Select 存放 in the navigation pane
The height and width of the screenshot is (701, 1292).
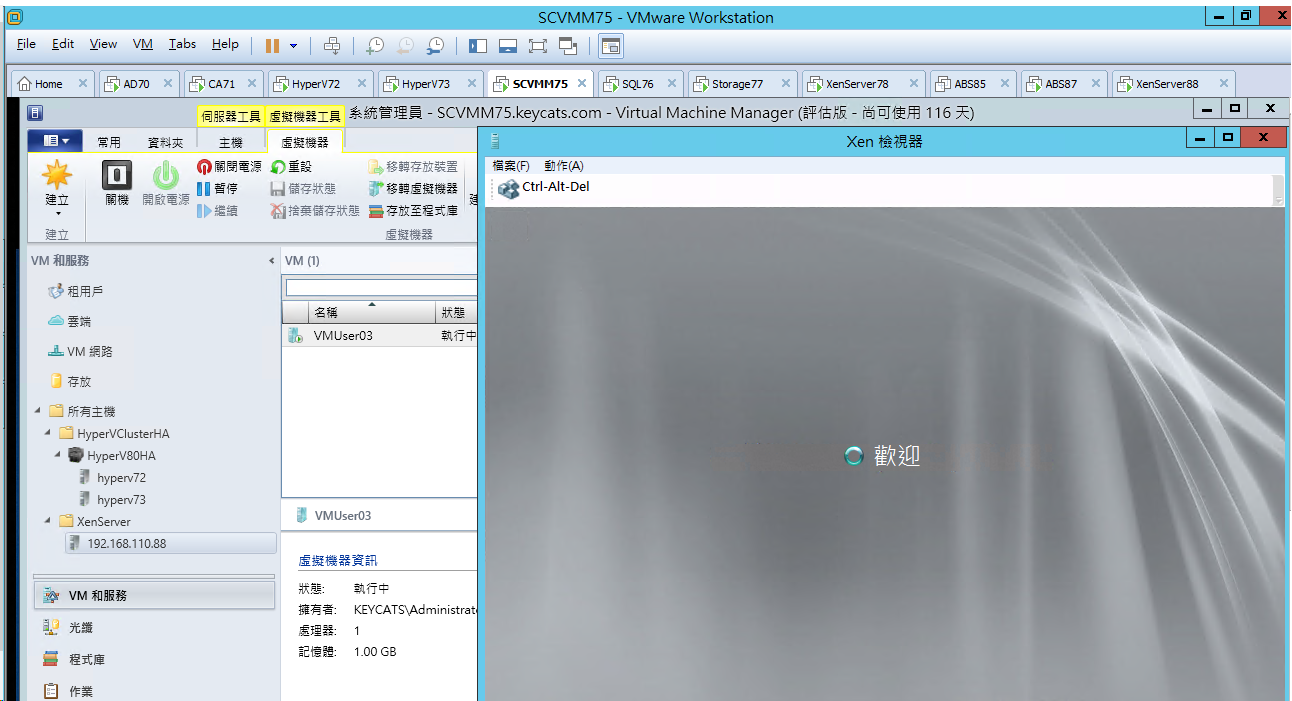(70, 381)
